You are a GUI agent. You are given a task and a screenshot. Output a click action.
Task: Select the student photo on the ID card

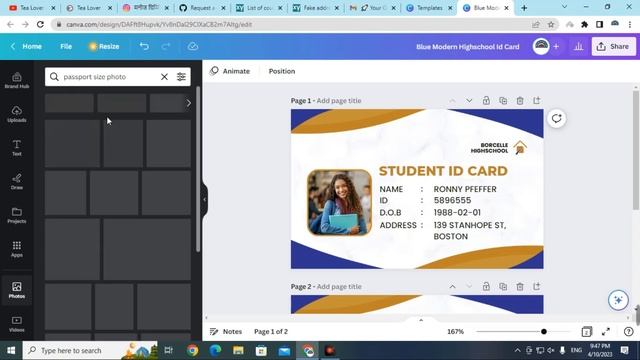(x=339, y=202)
